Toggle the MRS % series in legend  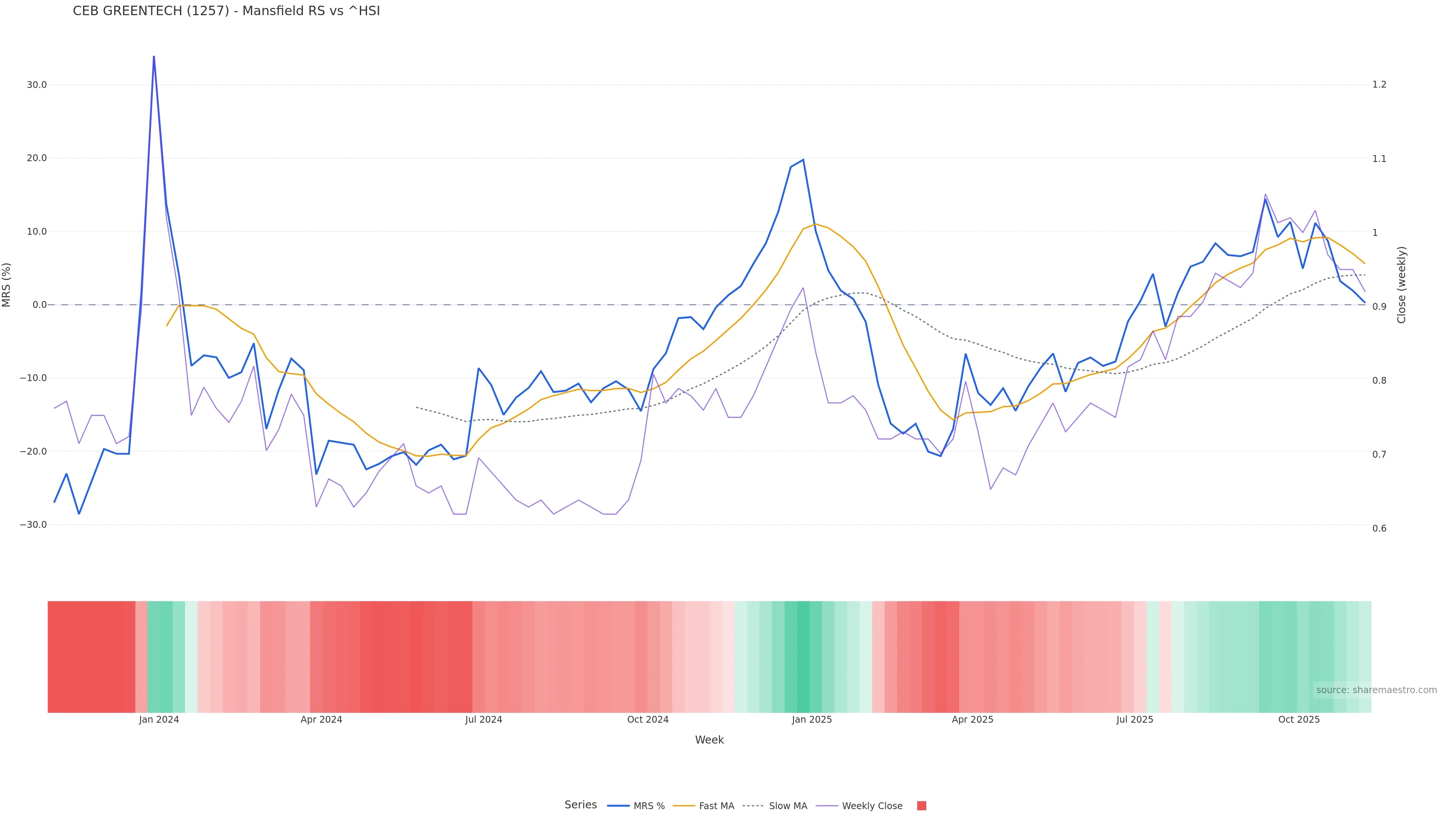649,806
